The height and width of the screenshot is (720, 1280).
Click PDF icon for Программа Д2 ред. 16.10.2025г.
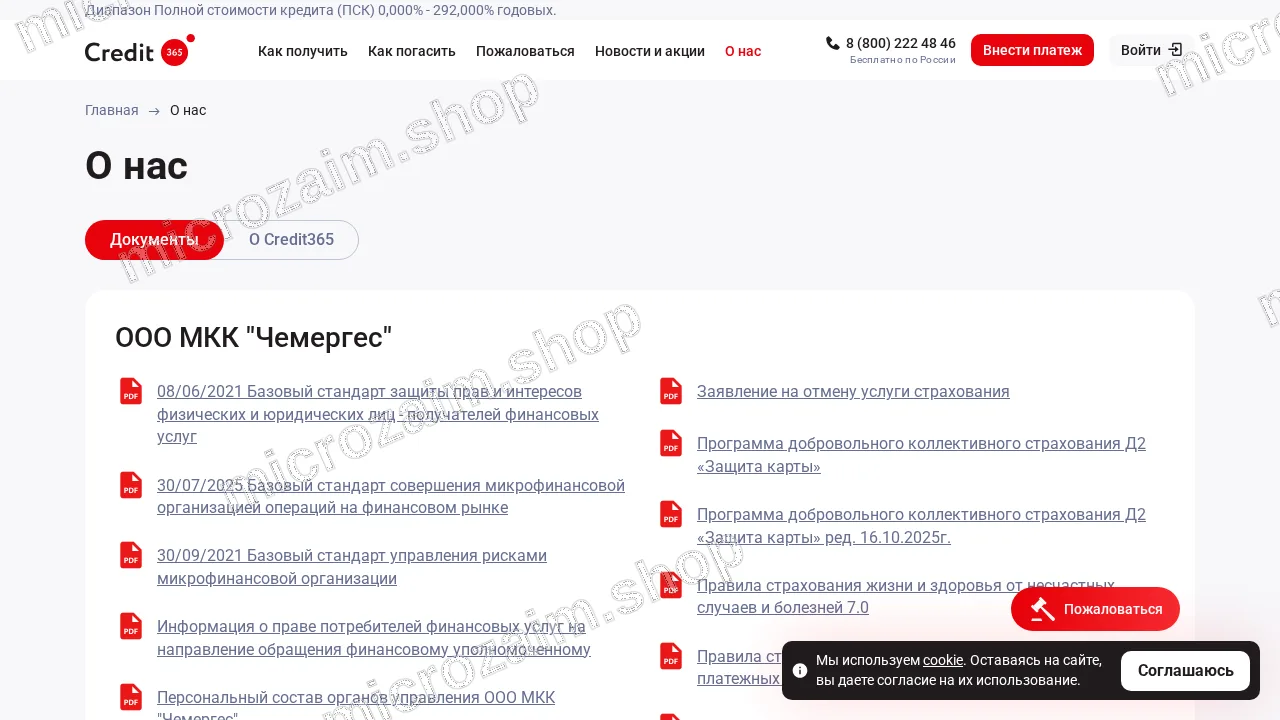tap(671, 514)
